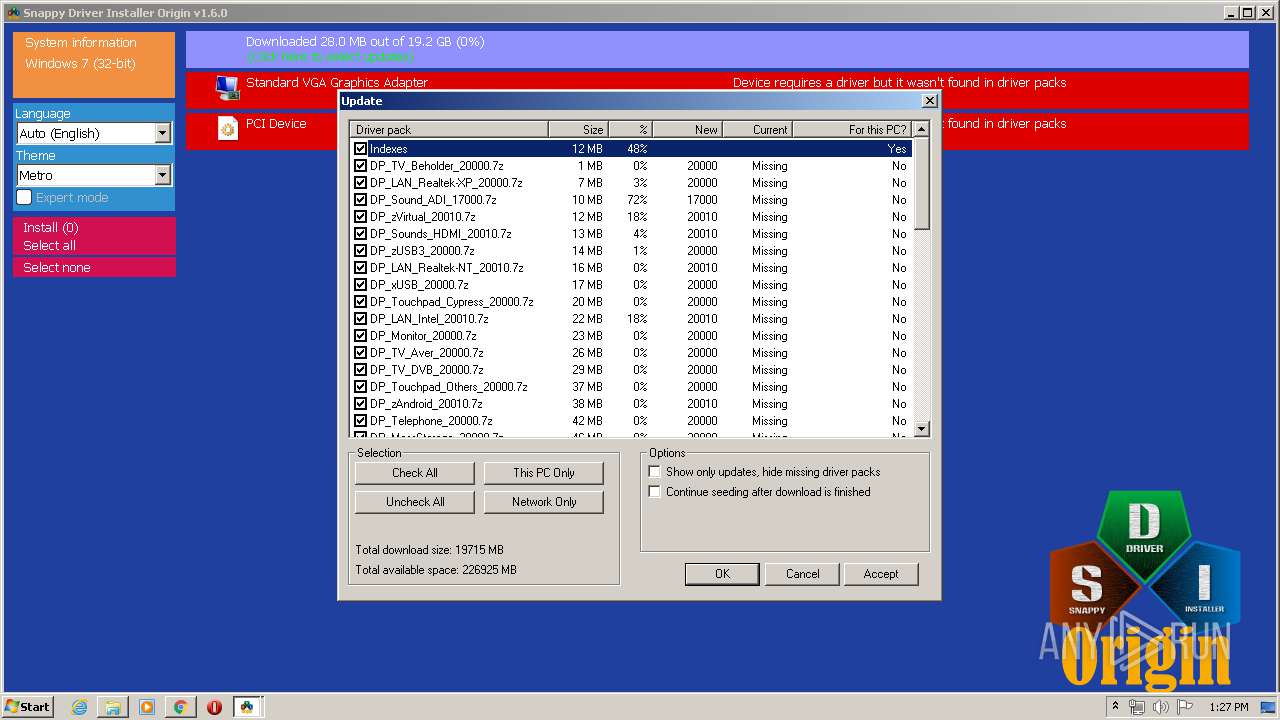Uncheck DP_zUSB3_20000.7z

point(361,251)
